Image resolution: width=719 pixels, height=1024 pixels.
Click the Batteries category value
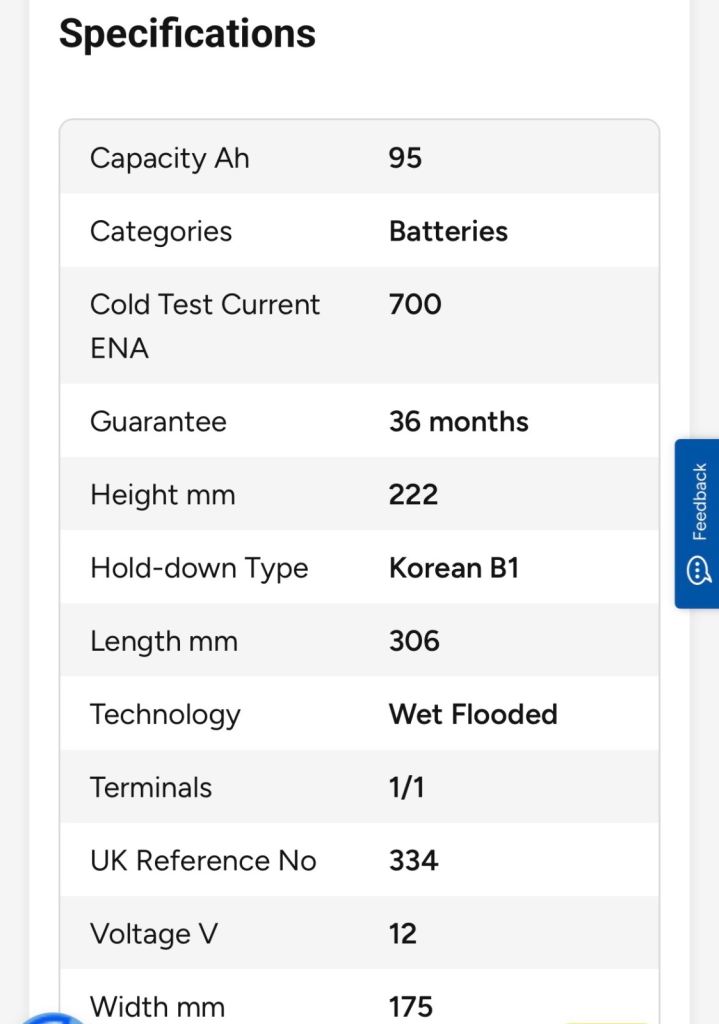click(448, 231)
